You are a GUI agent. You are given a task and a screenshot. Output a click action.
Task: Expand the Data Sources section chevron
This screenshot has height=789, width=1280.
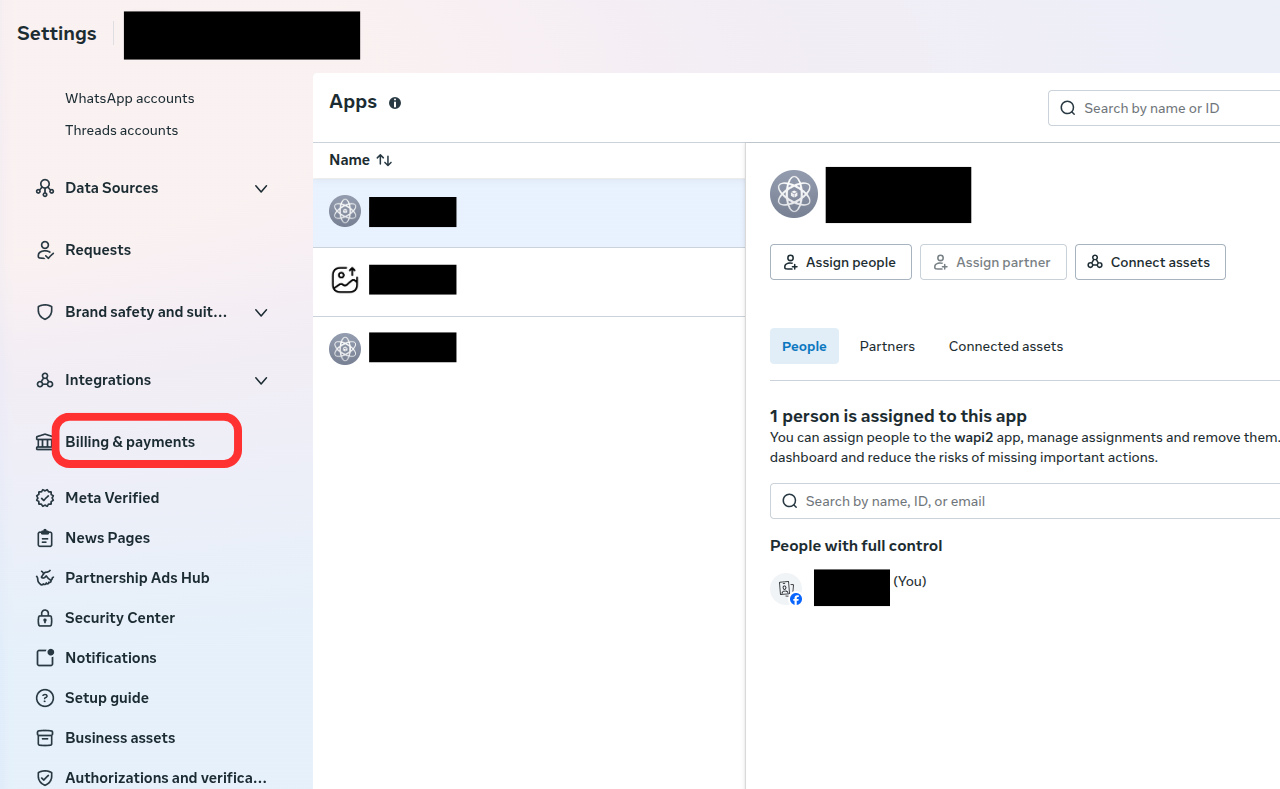click(261, 188)
